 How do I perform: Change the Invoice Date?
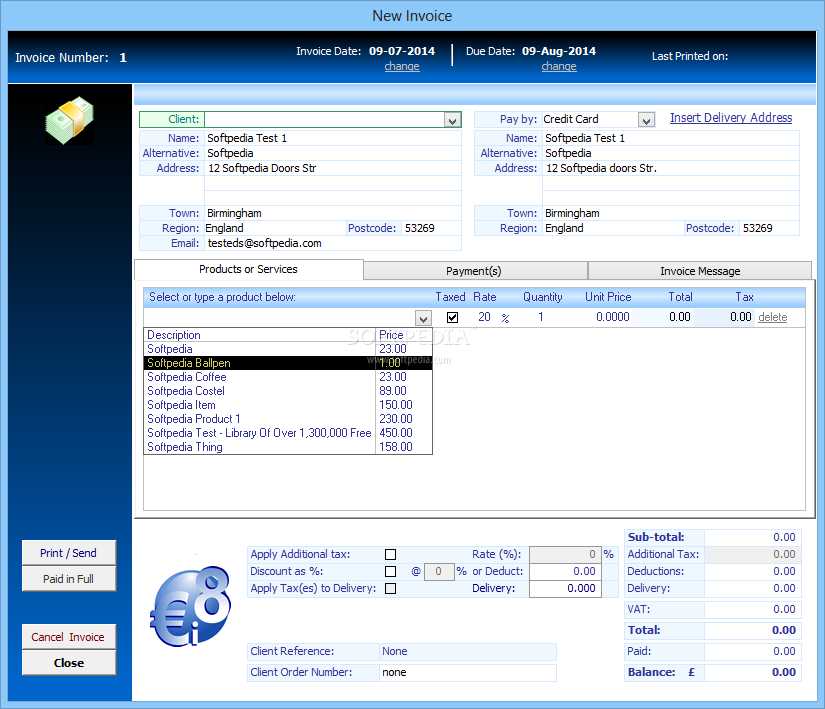point(402,66)
